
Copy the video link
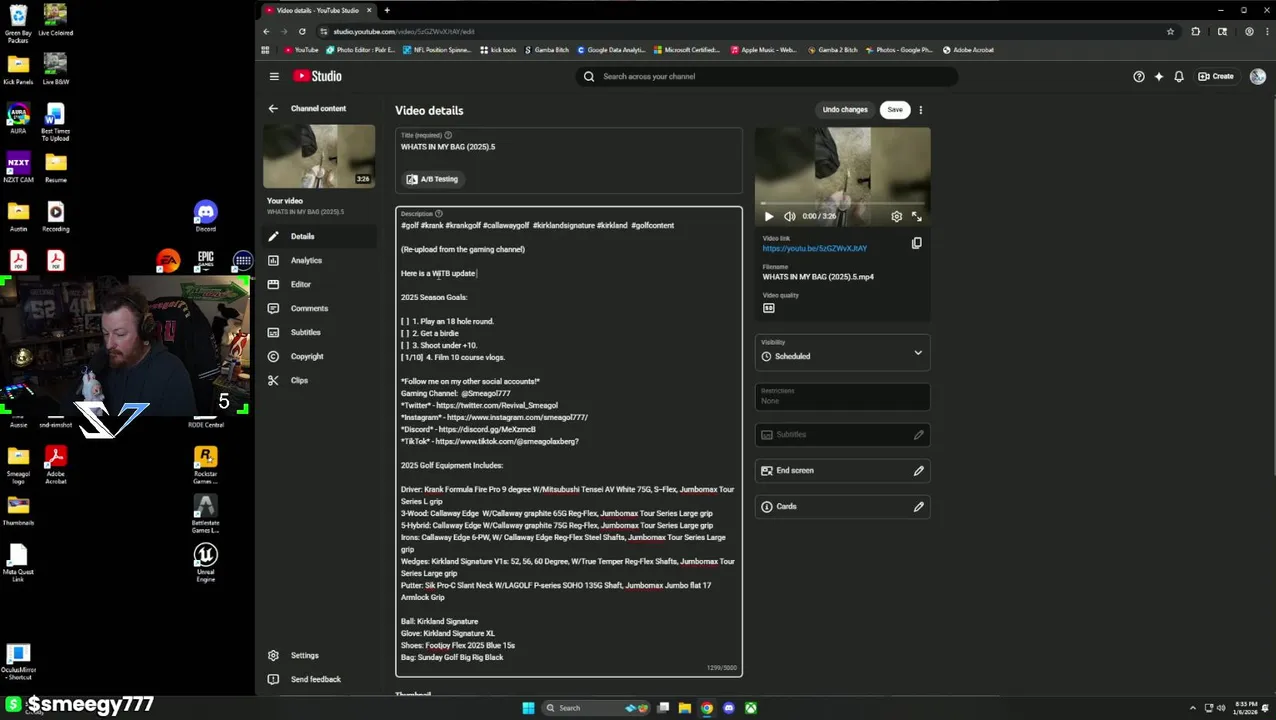coord(916,243)
